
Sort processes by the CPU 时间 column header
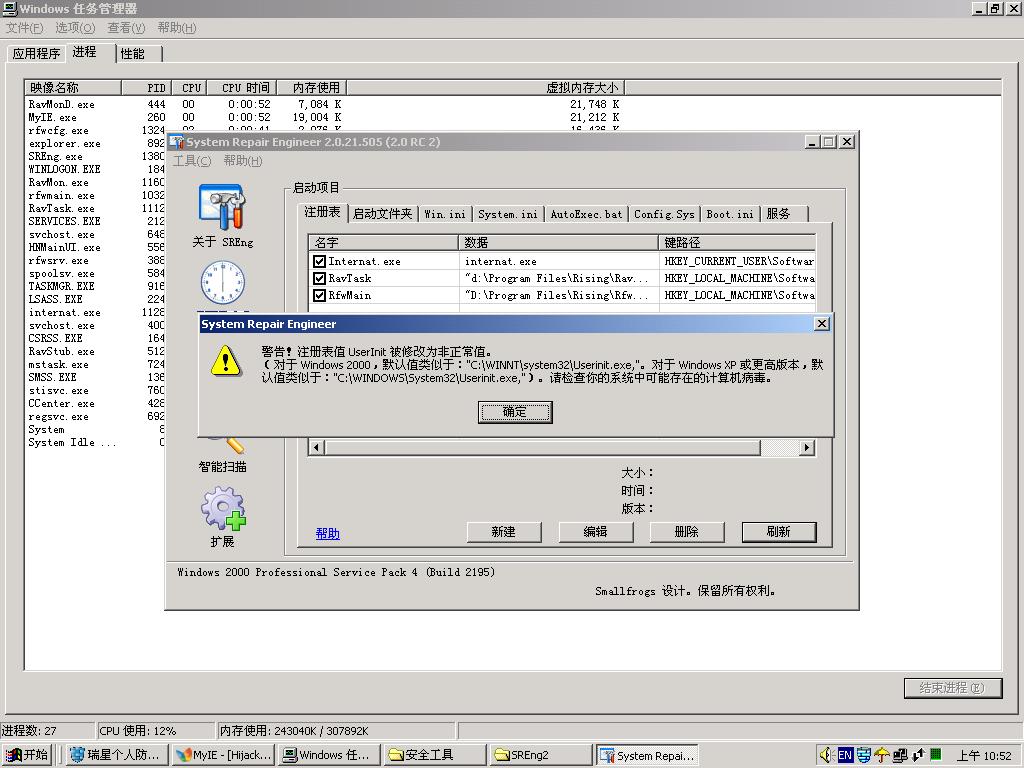click(x=241, y=87)
